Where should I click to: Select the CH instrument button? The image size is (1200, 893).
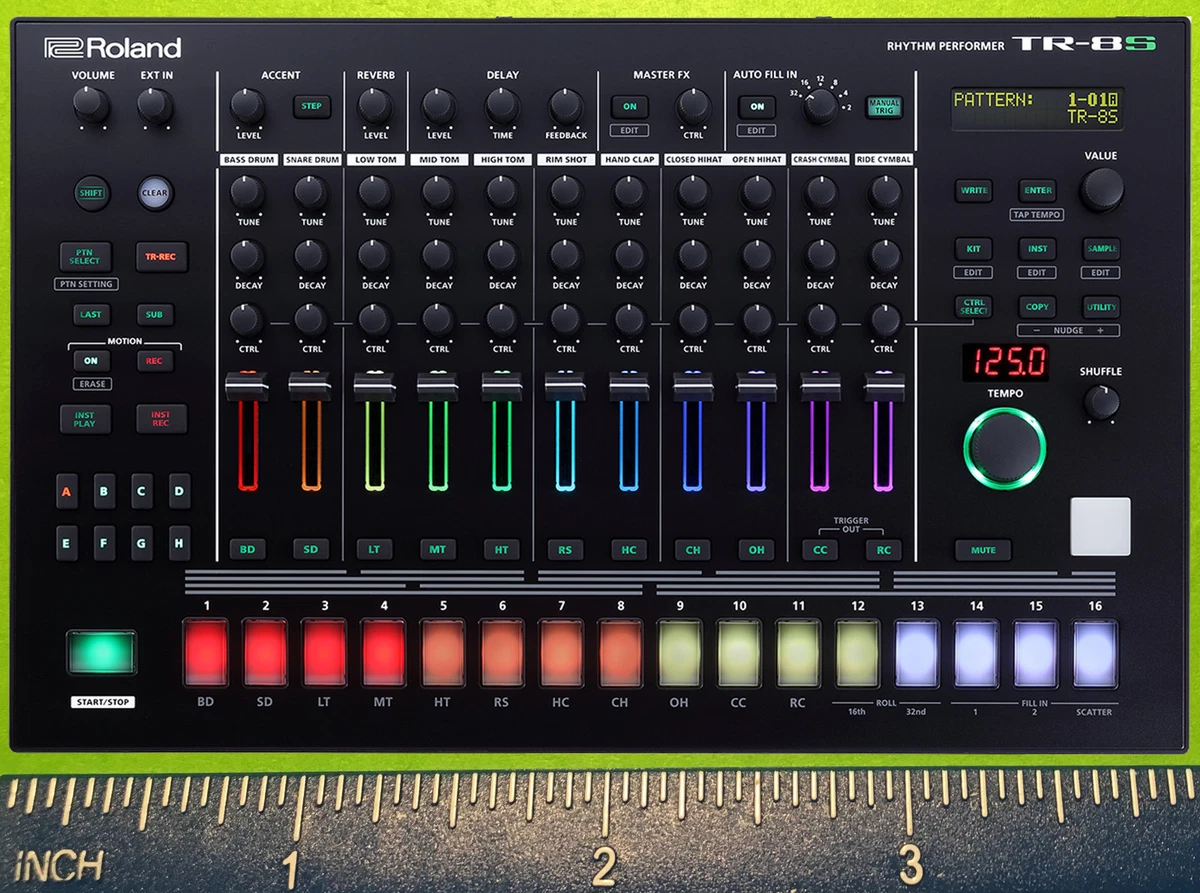coord(693,549)
